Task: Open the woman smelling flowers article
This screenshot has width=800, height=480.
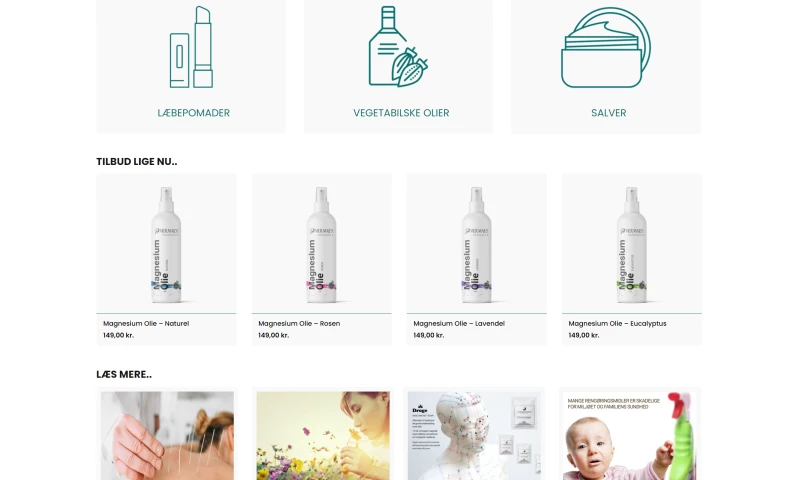Action: (x=323, y=436)
